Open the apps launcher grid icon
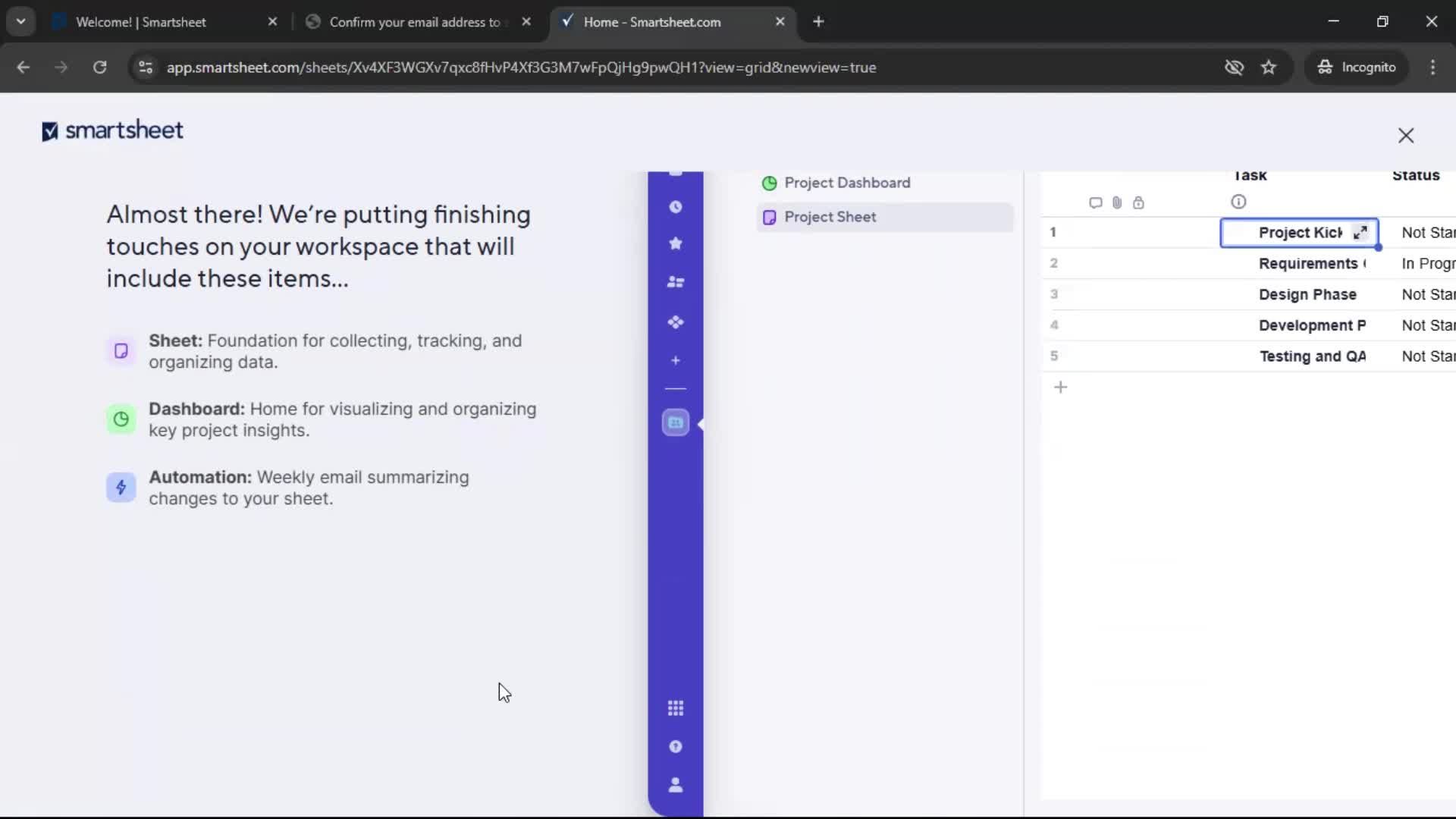The image size is (1456, 819). 676,708
